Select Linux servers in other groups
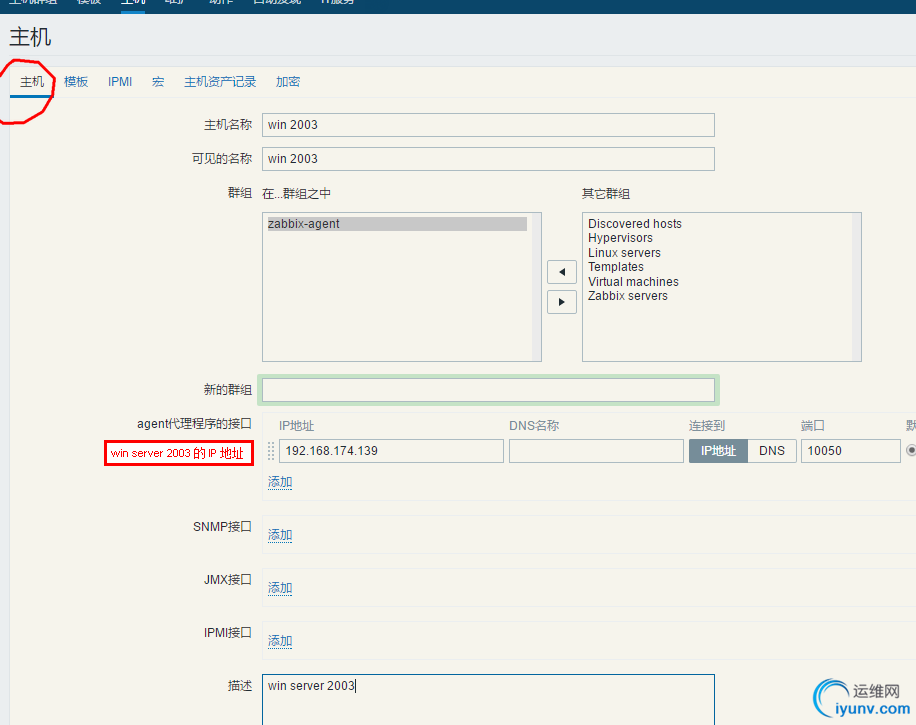Screen dimensions: 916x725 point(624,252)
